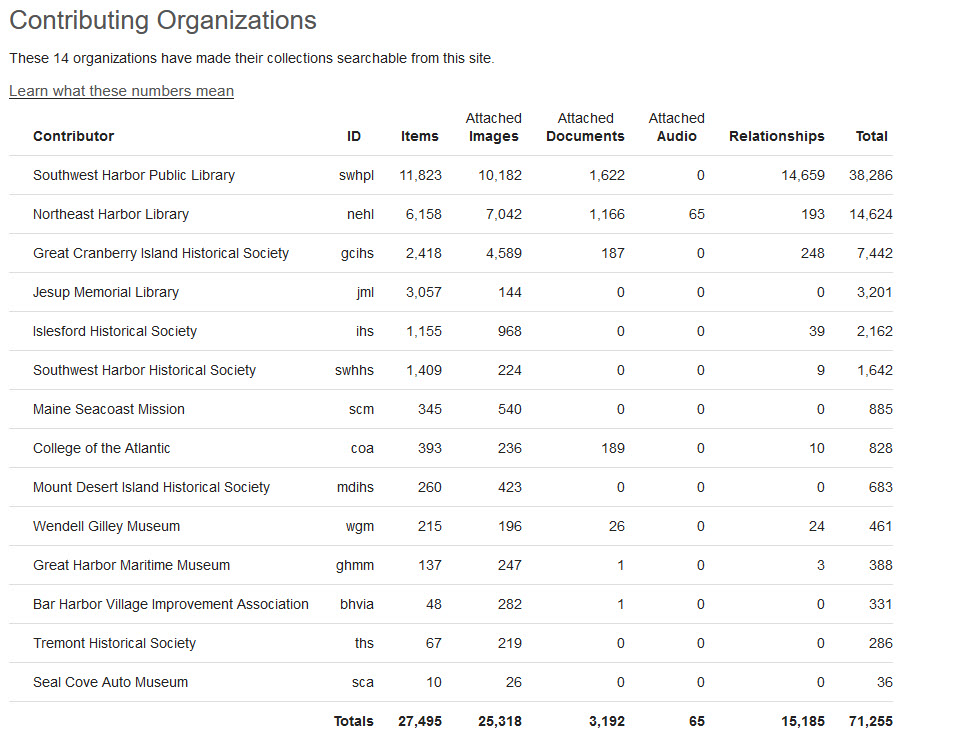Select Great Cranberry Island Historical Society name

click(161, 253)
